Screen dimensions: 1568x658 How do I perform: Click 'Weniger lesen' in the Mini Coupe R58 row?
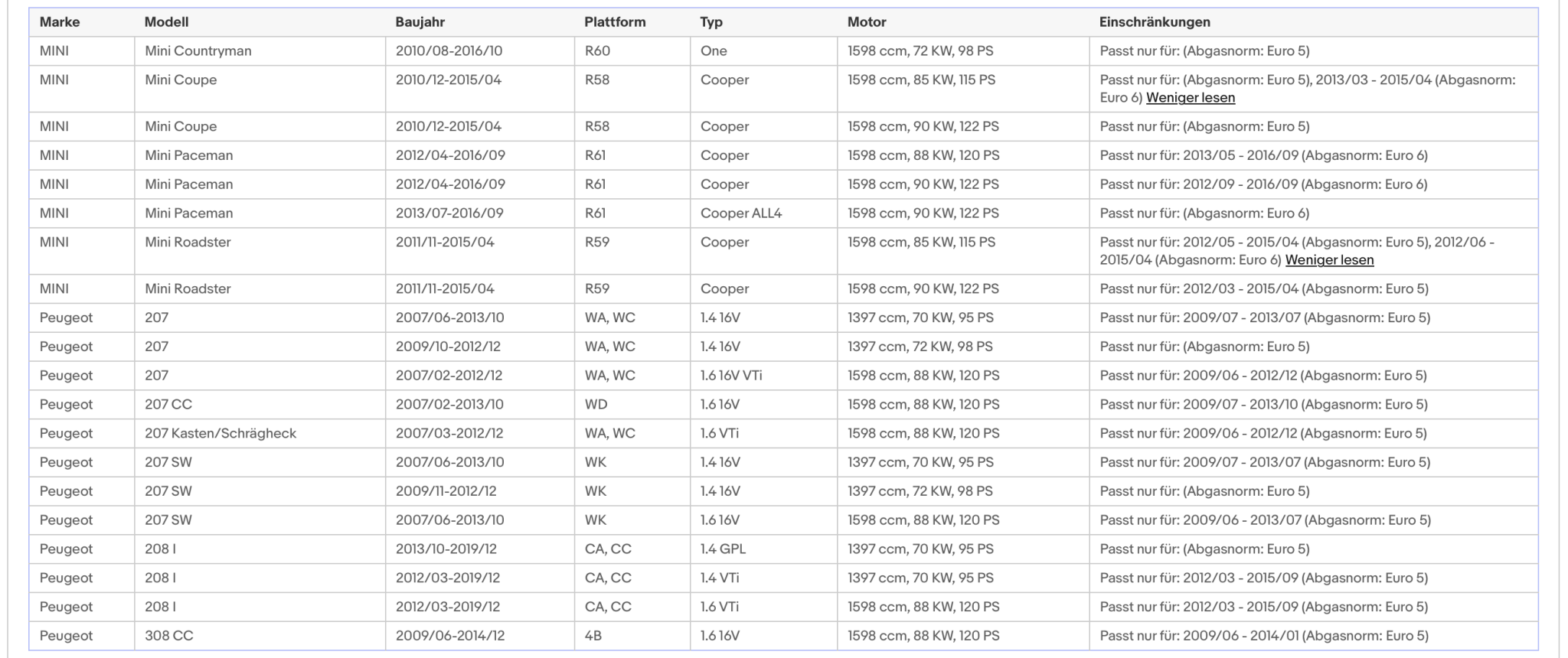(x=1190, y=98)
